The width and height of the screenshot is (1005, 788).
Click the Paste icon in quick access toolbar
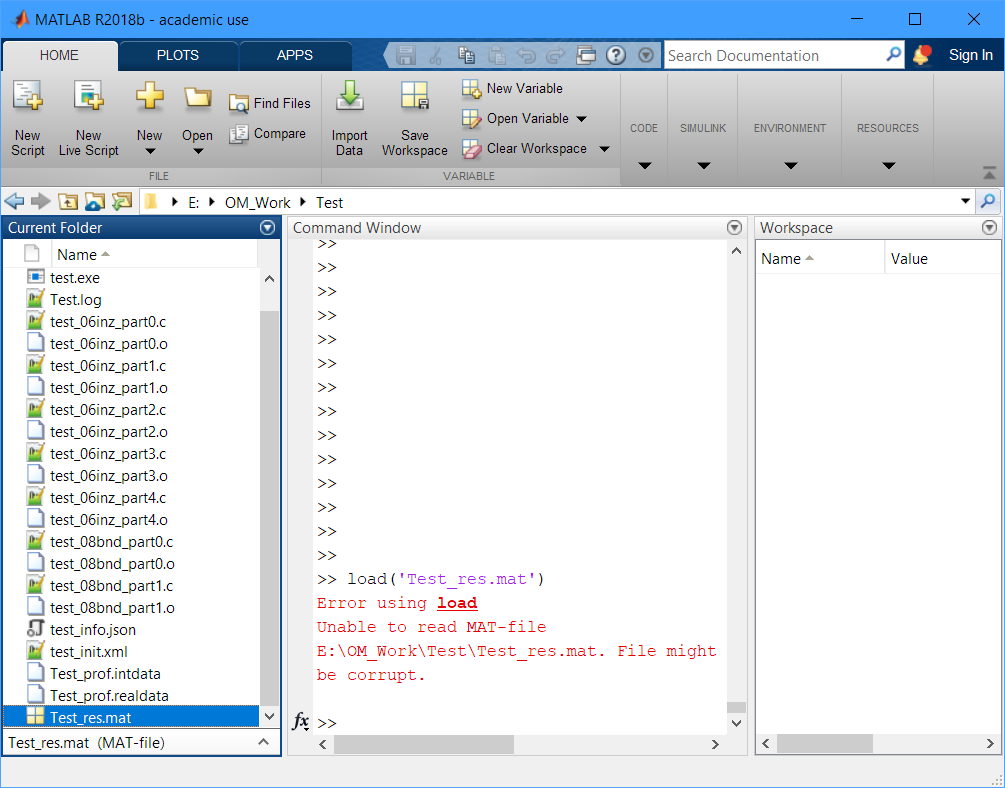pyautogui.click(x=497, y=55)
